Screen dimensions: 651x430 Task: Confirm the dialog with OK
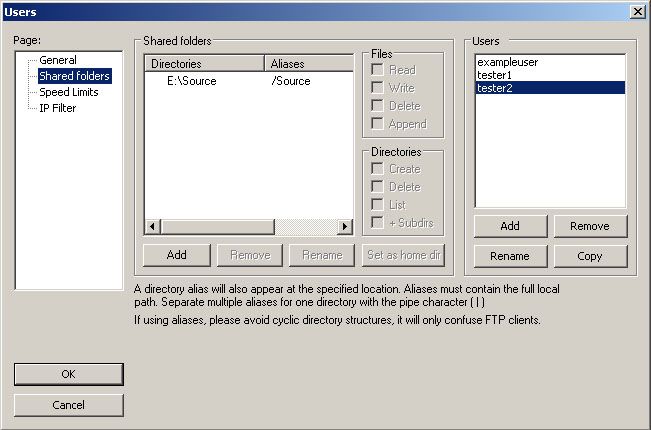69,374
